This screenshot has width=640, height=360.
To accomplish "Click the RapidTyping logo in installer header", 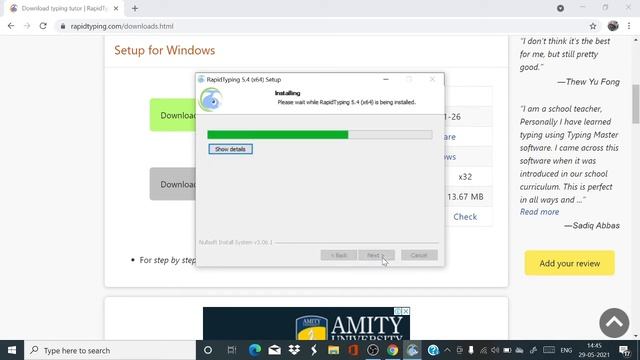I will click(211, 99).
